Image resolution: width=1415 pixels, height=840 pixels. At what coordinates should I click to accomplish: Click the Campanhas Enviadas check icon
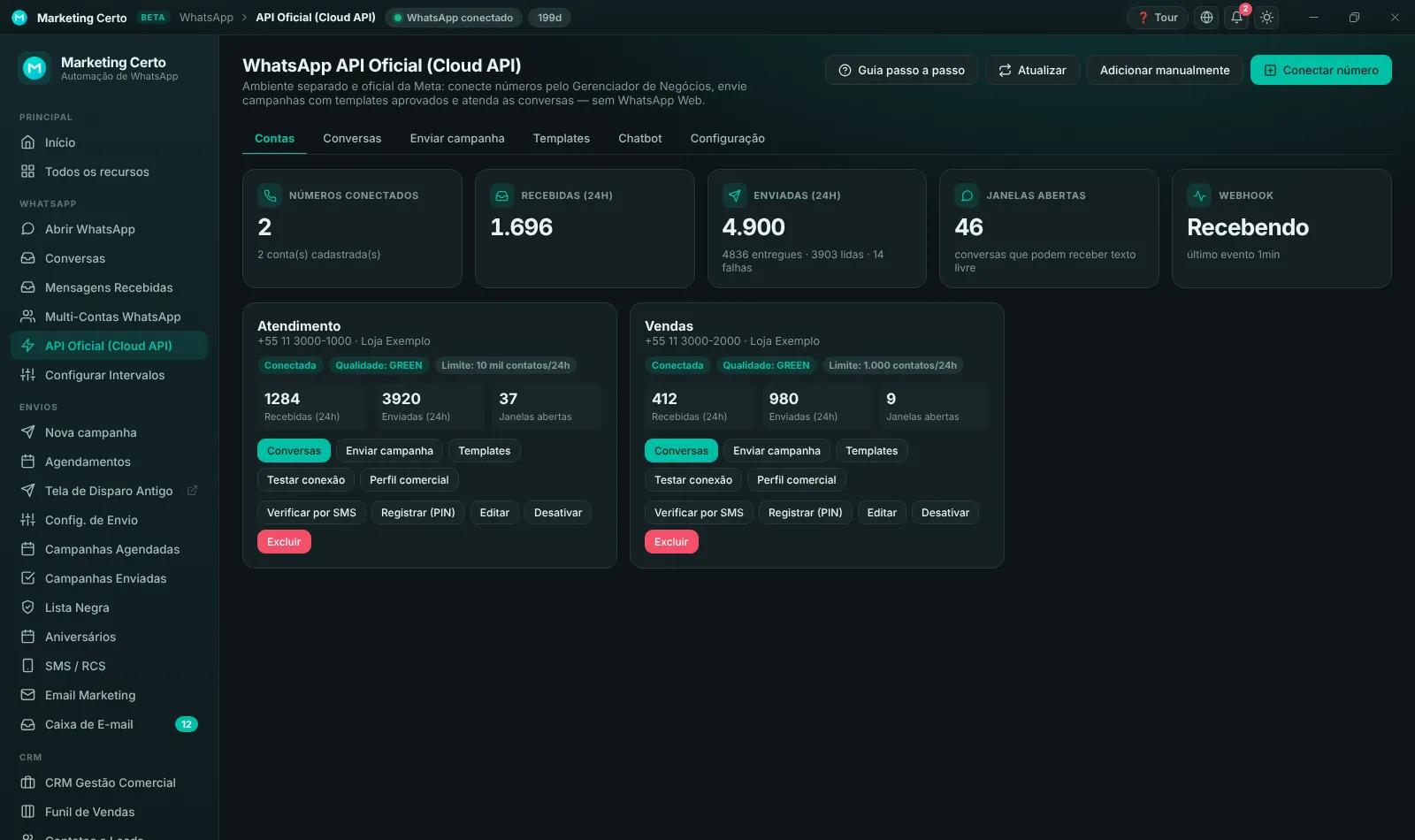(27, 578)
